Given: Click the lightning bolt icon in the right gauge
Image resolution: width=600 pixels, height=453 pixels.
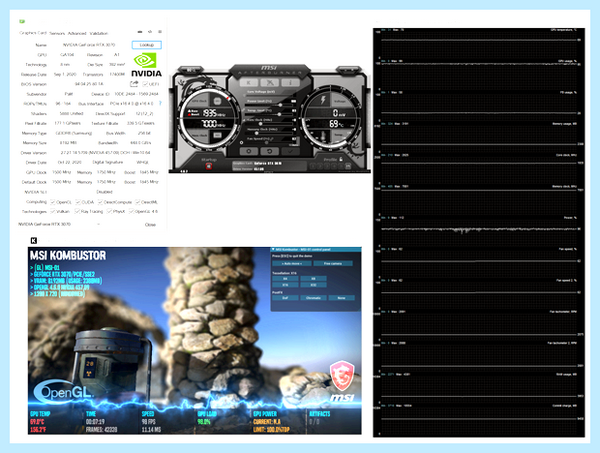Looking at the screenshot, I should click(x=323, y=100).
